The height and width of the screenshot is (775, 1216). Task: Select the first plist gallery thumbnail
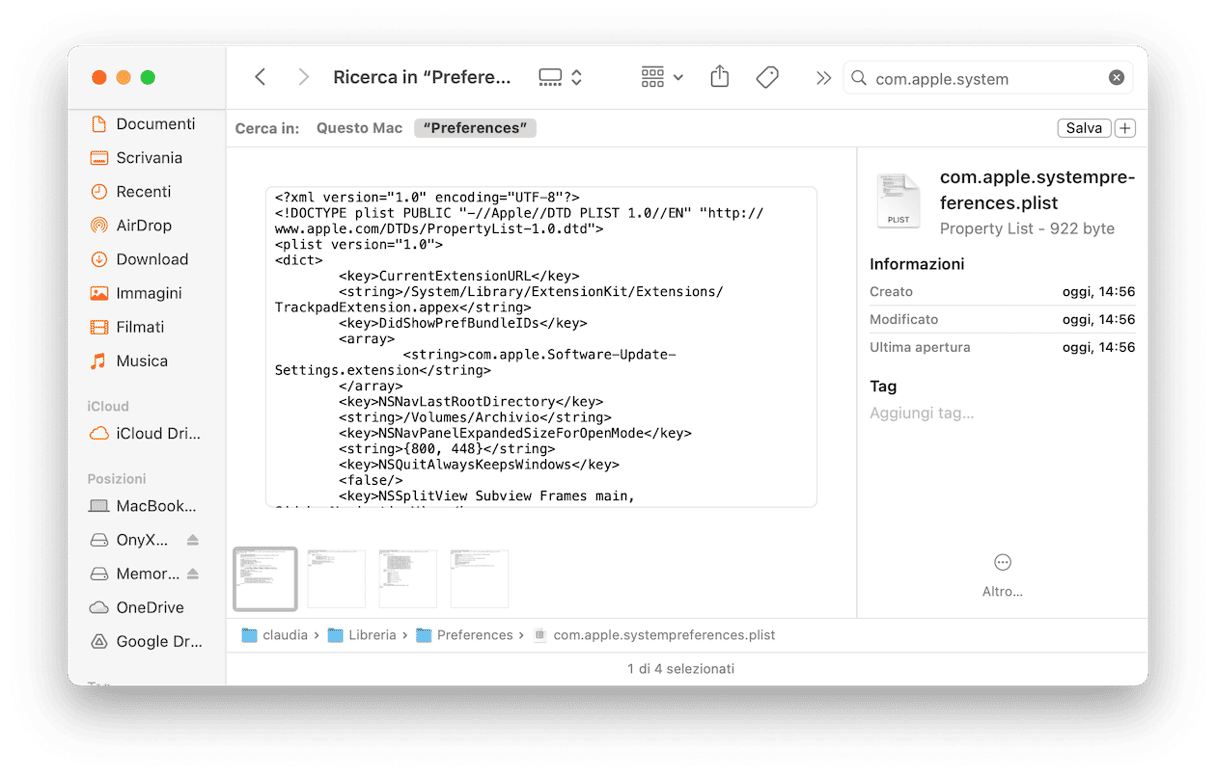pyautogui.click(x=265, y=579)
